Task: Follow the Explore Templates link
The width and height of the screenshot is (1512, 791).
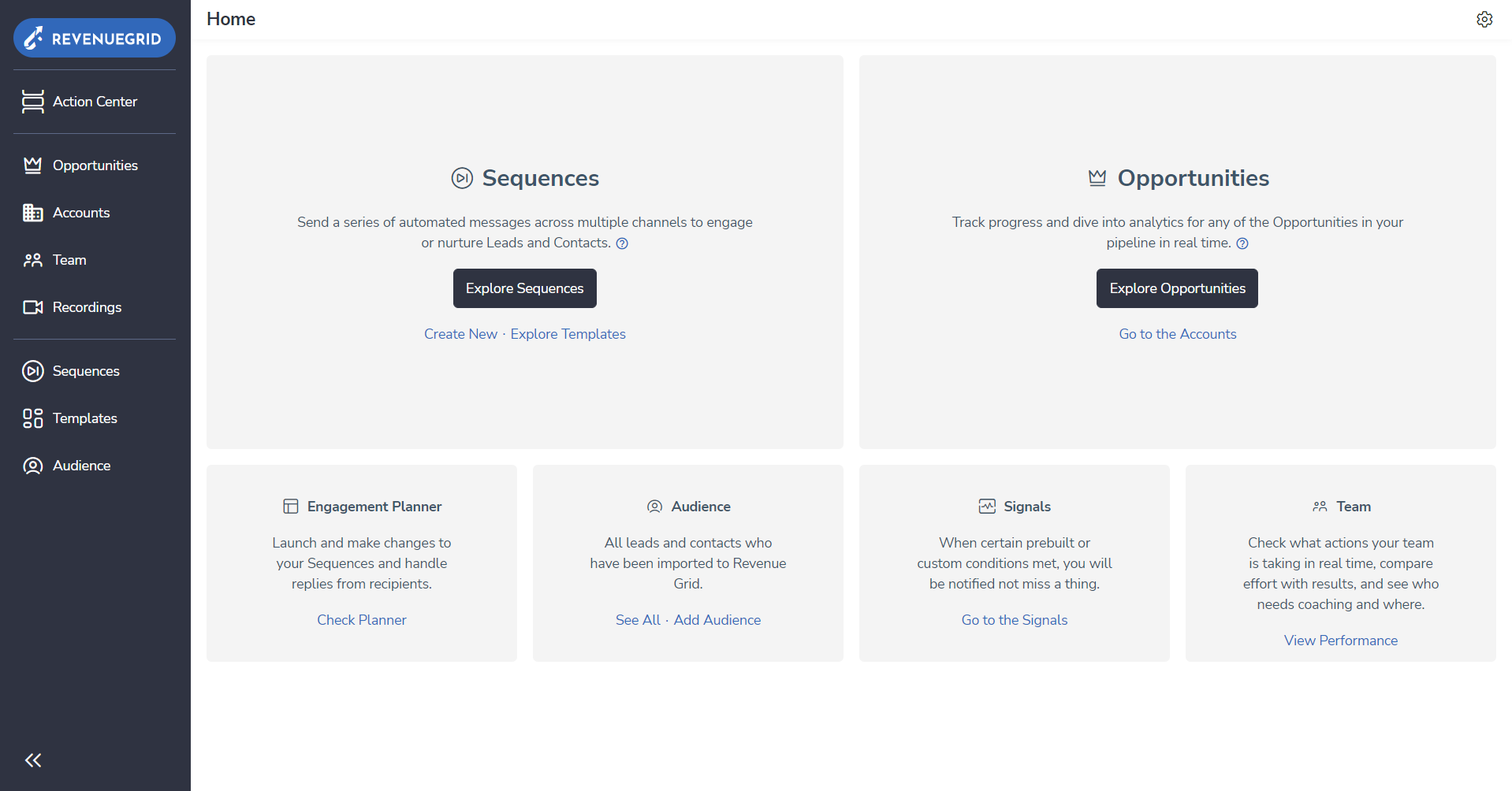Action: 568,334
